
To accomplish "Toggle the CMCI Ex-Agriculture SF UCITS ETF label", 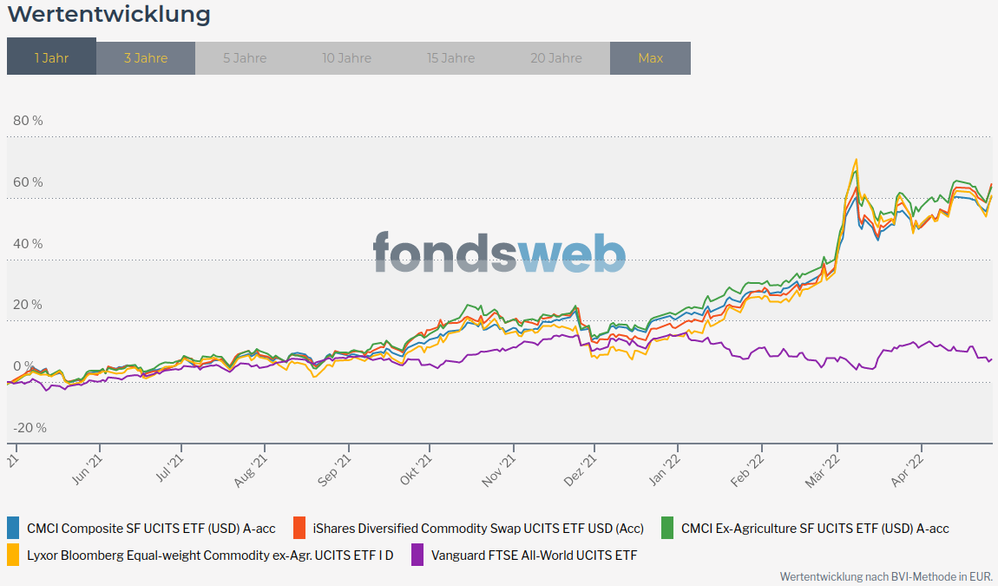I will pos(815,528).
